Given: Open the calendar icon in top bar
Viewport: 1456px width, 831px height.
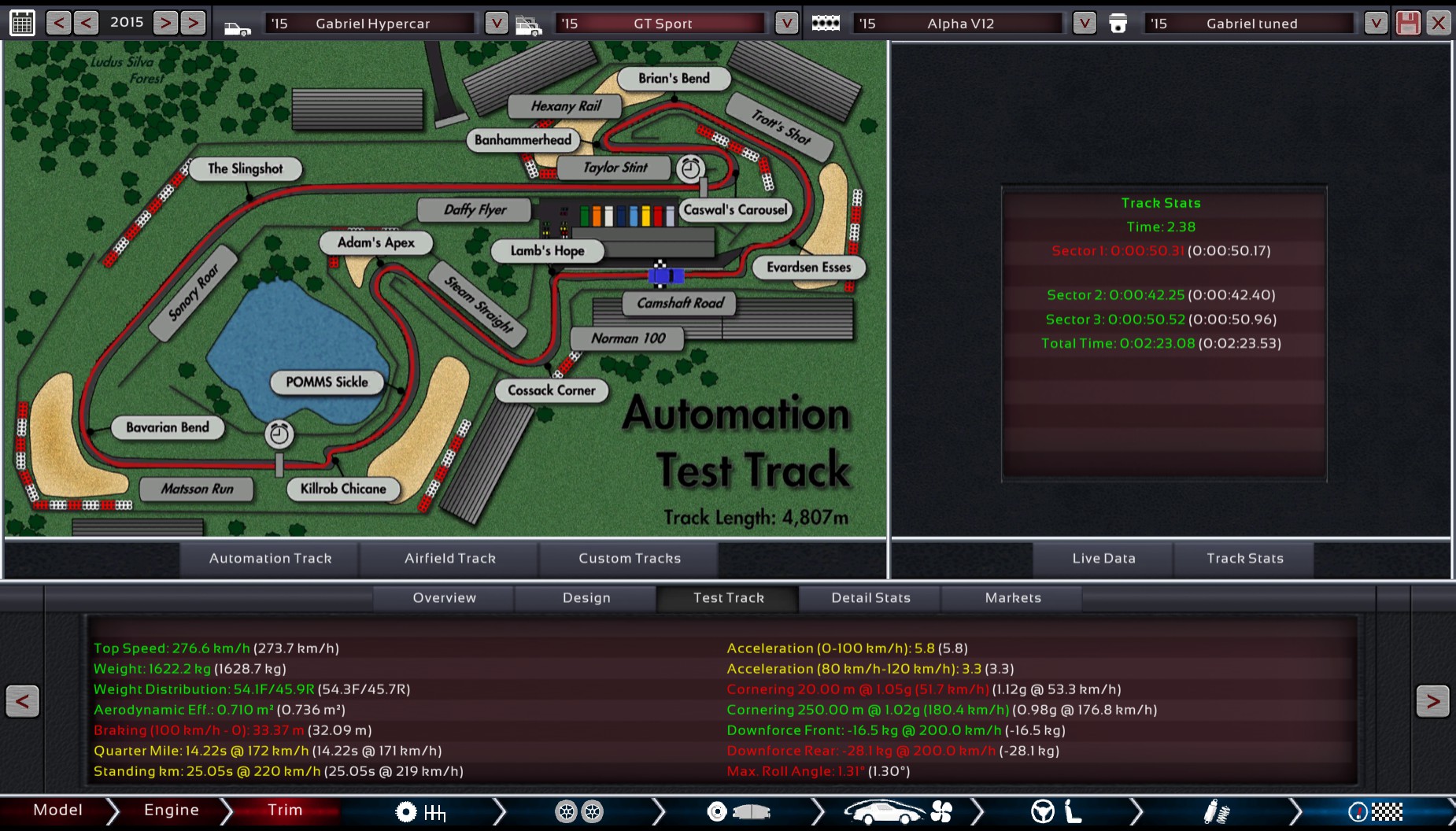Looking at the screenshot, I should point(22,23).
